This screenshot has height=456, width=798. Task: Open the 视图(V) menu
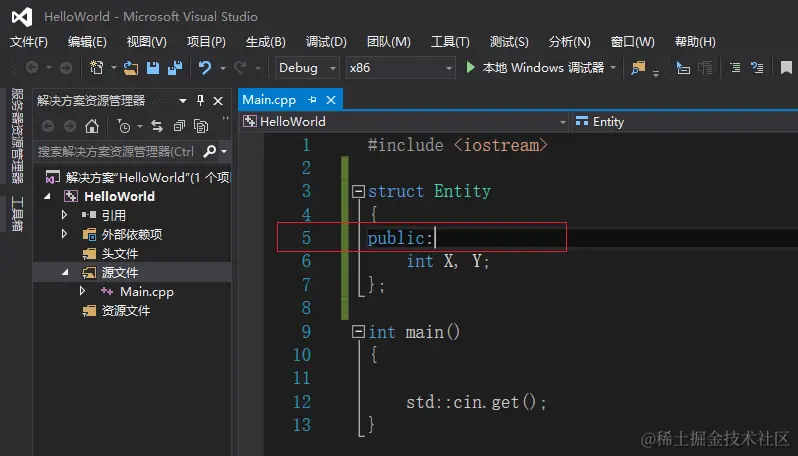(x=147, y=42)
